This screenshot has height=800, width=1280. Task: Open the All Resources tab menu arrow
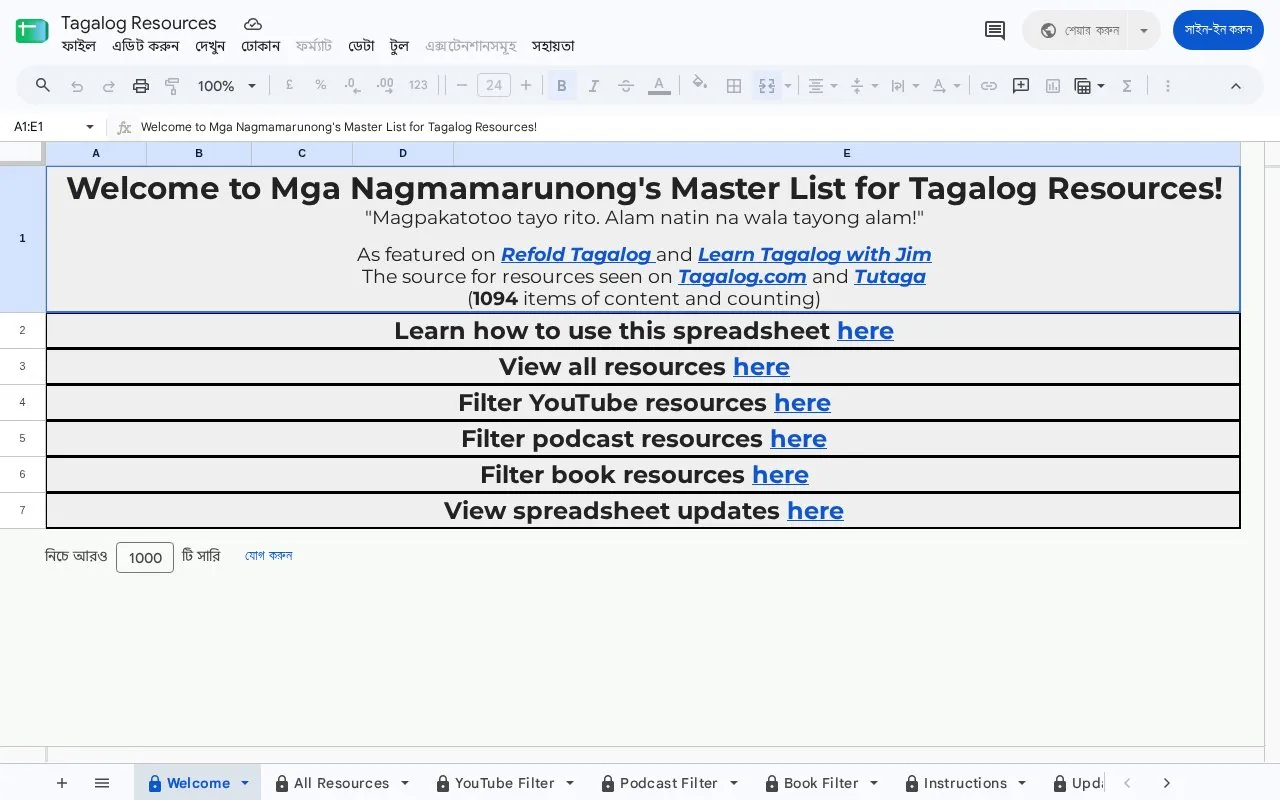pyautogui.click(x=405, y=783)
